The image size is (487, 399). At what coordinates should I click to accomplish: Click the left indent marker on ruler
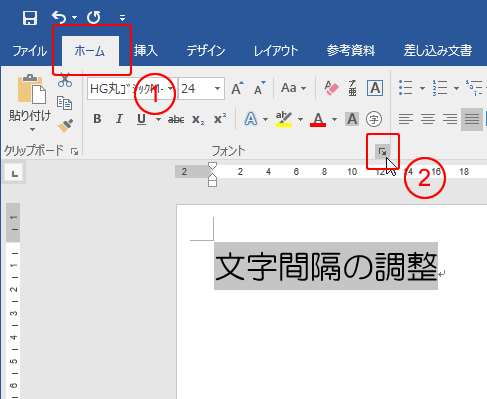tap(213, 183)
